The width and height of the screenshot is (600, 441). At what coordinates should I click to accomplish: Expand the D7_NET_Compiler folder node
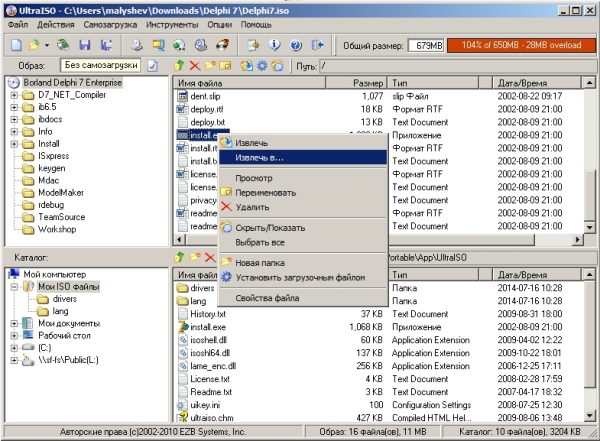(x=14, y=95)
